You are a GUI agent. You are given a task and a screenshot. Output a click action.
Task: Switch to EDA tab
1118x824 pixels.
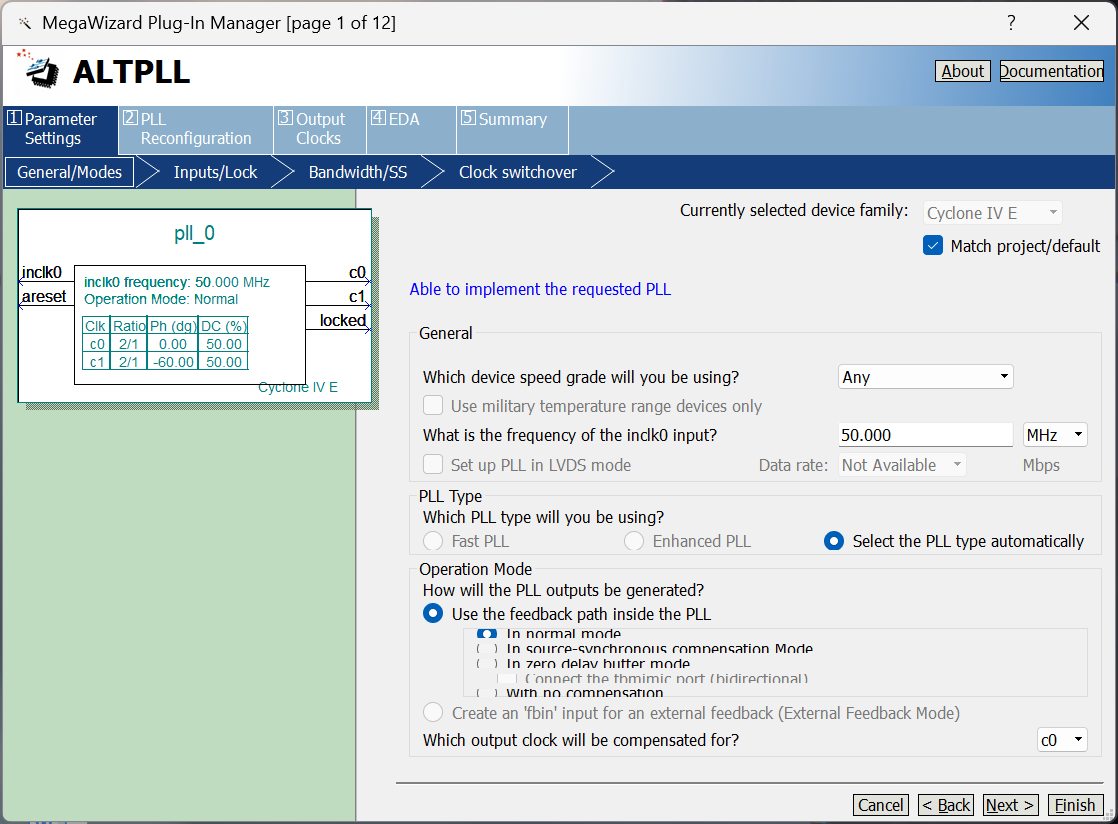coord(411,129)
